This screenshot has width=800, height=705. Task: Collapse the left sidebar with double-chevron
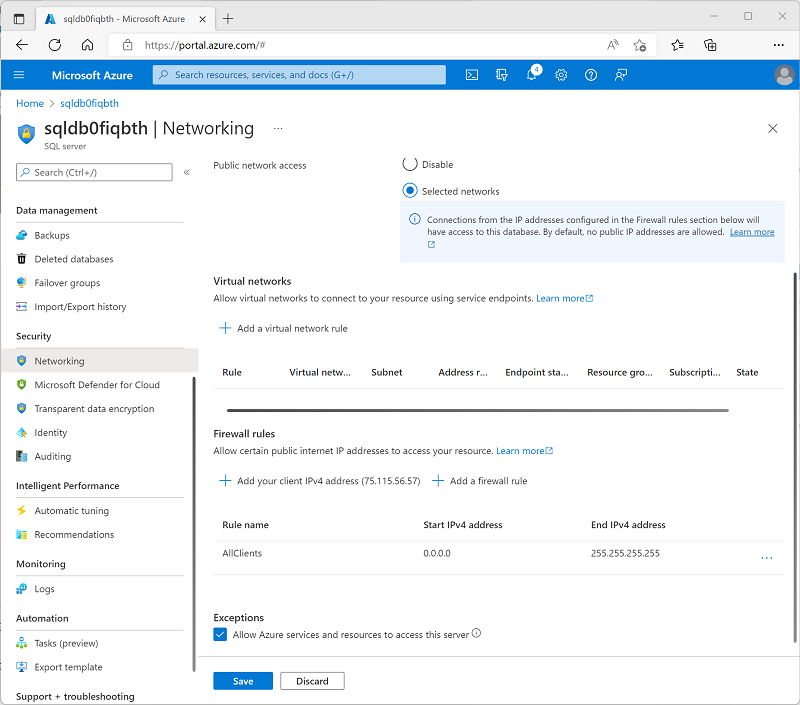(x=187, y=172)
